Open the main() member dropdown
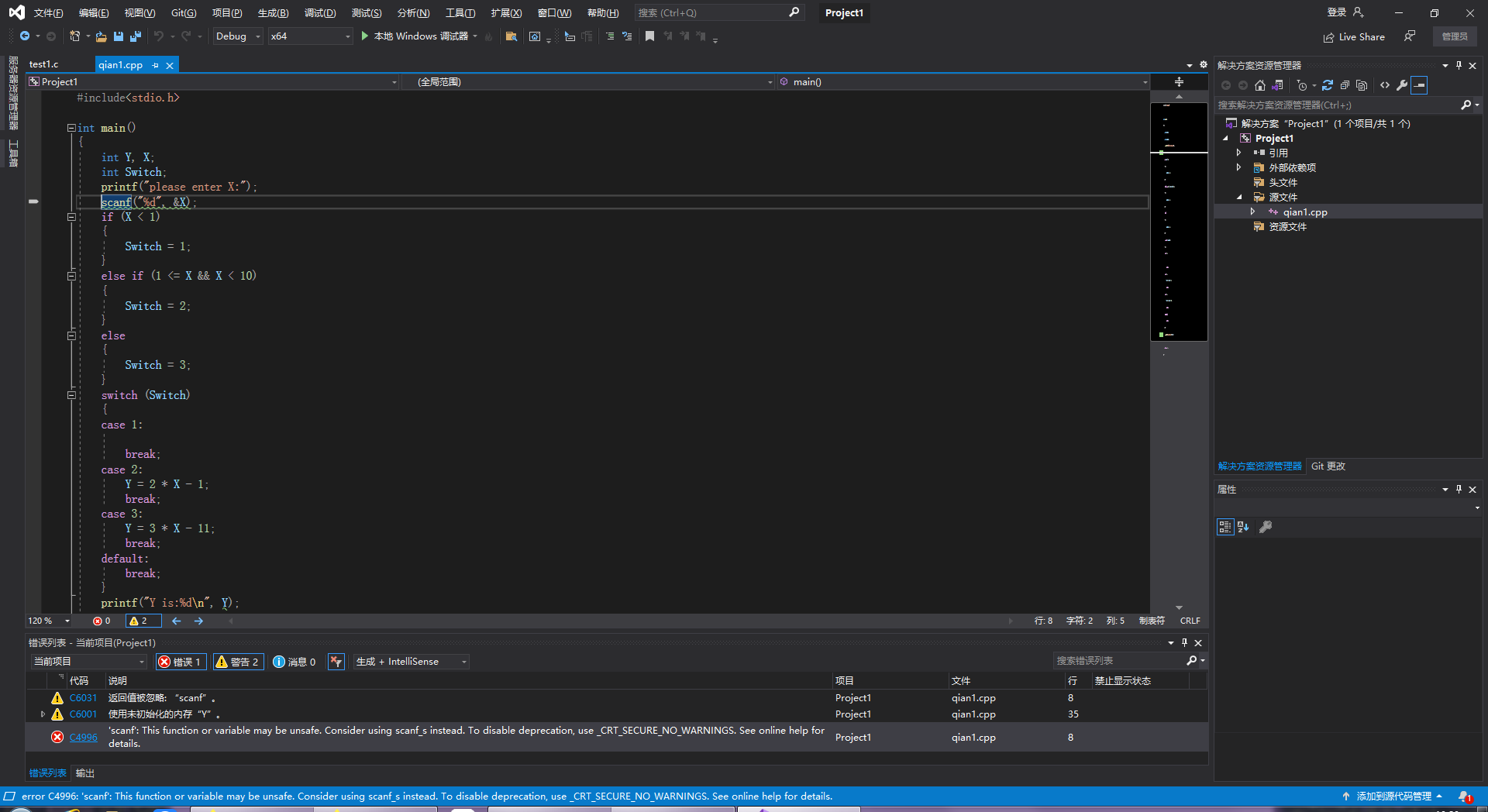Screen dimensions: 1488x812 click(x=963, y=82)
